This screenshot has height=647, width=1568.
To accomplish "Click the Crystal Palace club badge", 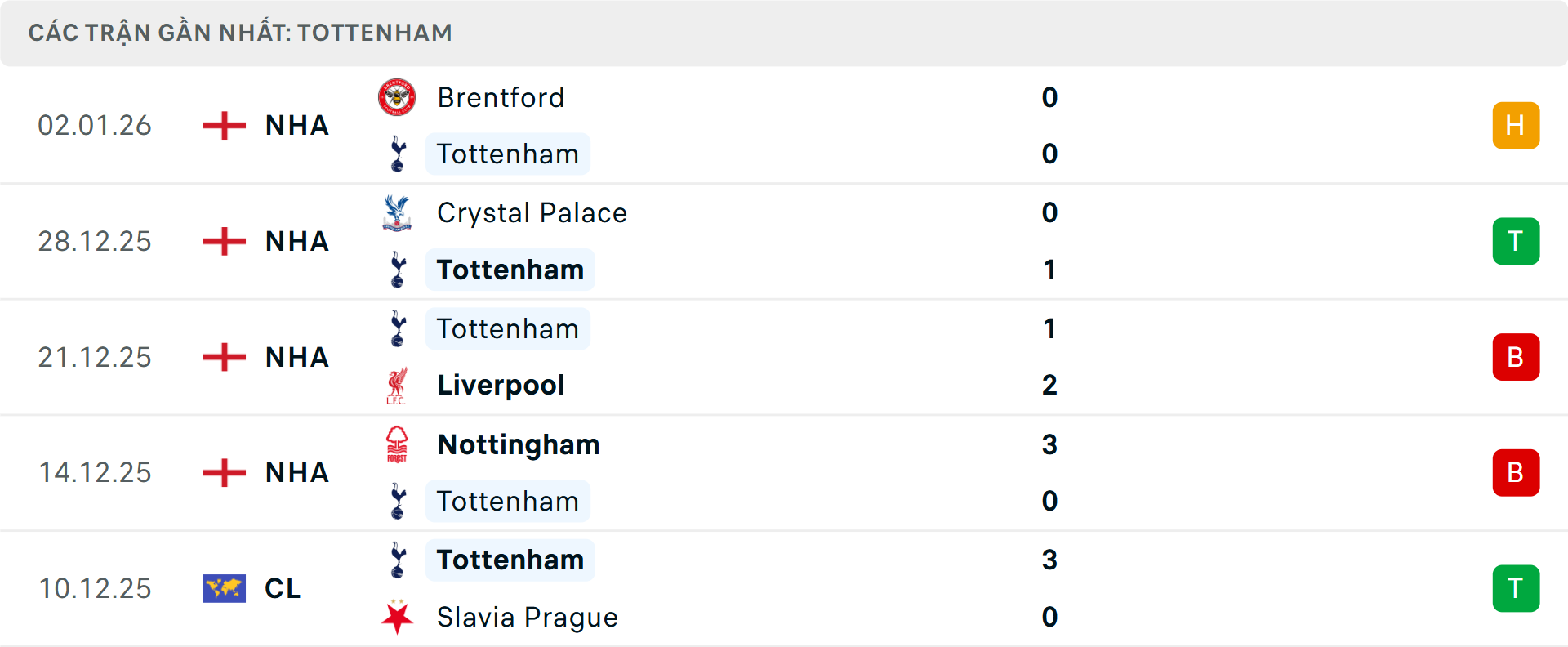I will (397, 212).
